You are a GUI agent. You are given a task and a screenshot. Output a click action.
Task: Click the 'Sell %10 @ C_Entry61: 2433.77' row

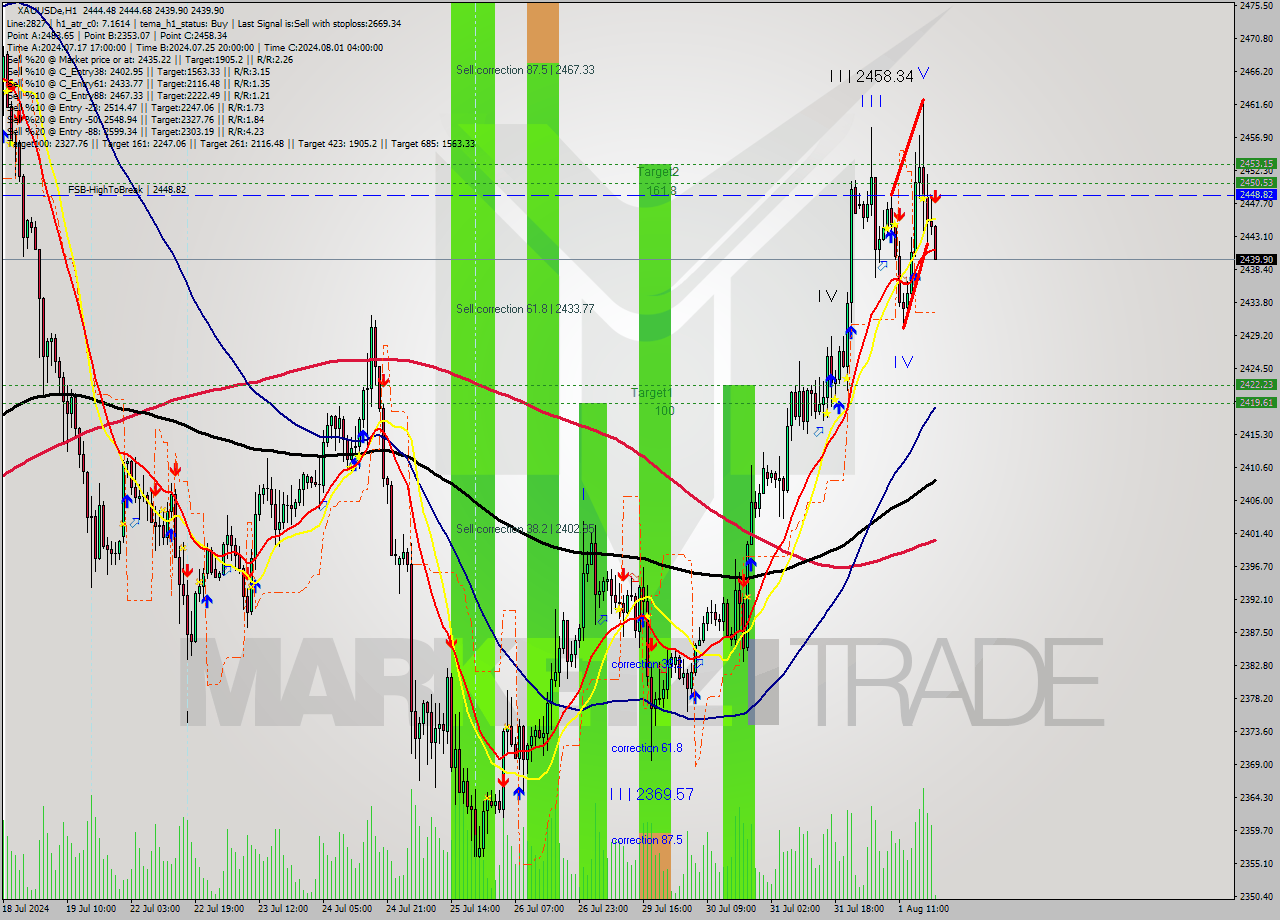click(138, 83)
